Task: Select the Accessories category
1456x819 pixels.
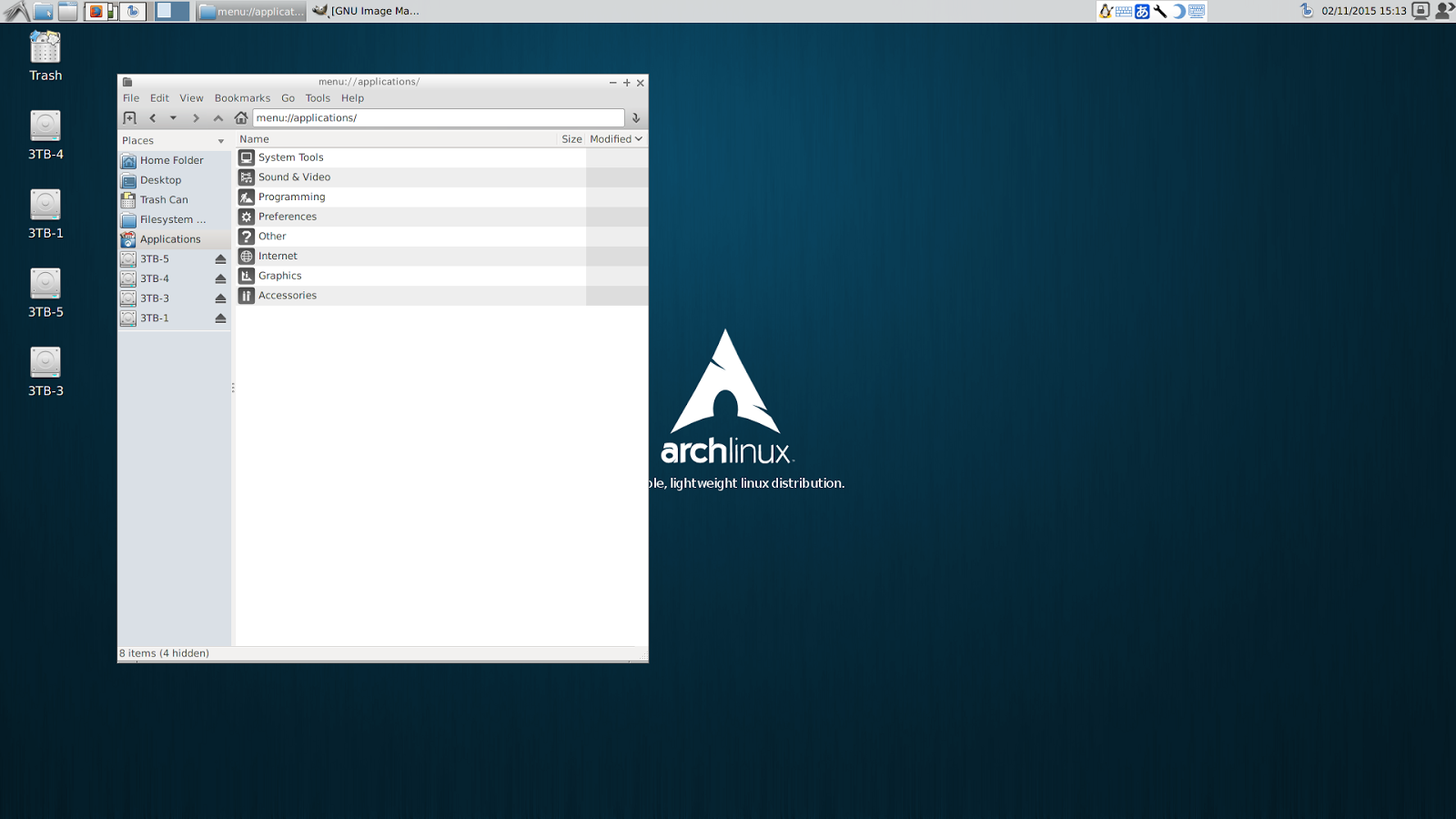Action: (x=442, y=296)
